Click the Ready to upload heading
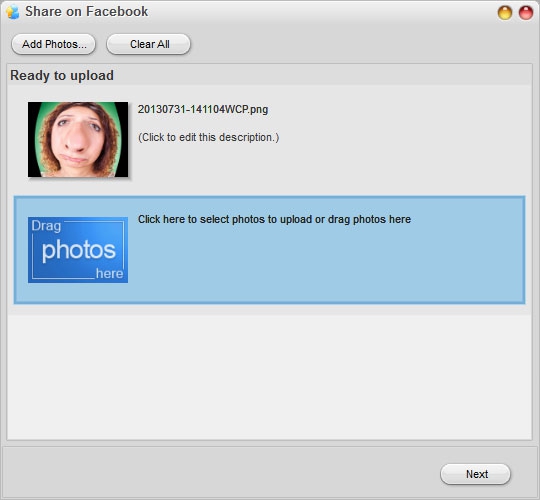540x500 pixels. pyautogui.click(x=62, y=75)
